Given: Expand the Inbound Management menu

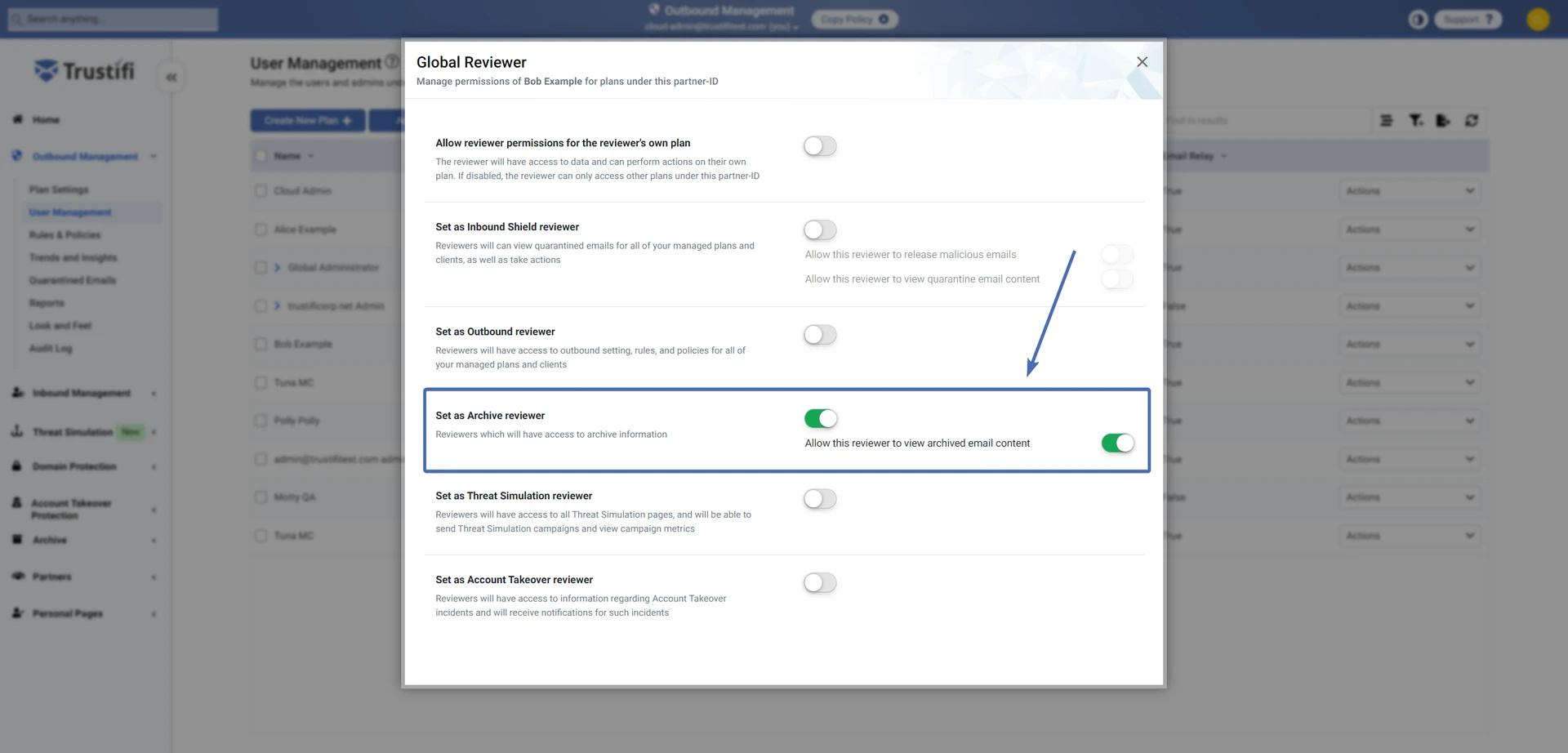Looking at the screenshot, I should click(x=82, y=394).
